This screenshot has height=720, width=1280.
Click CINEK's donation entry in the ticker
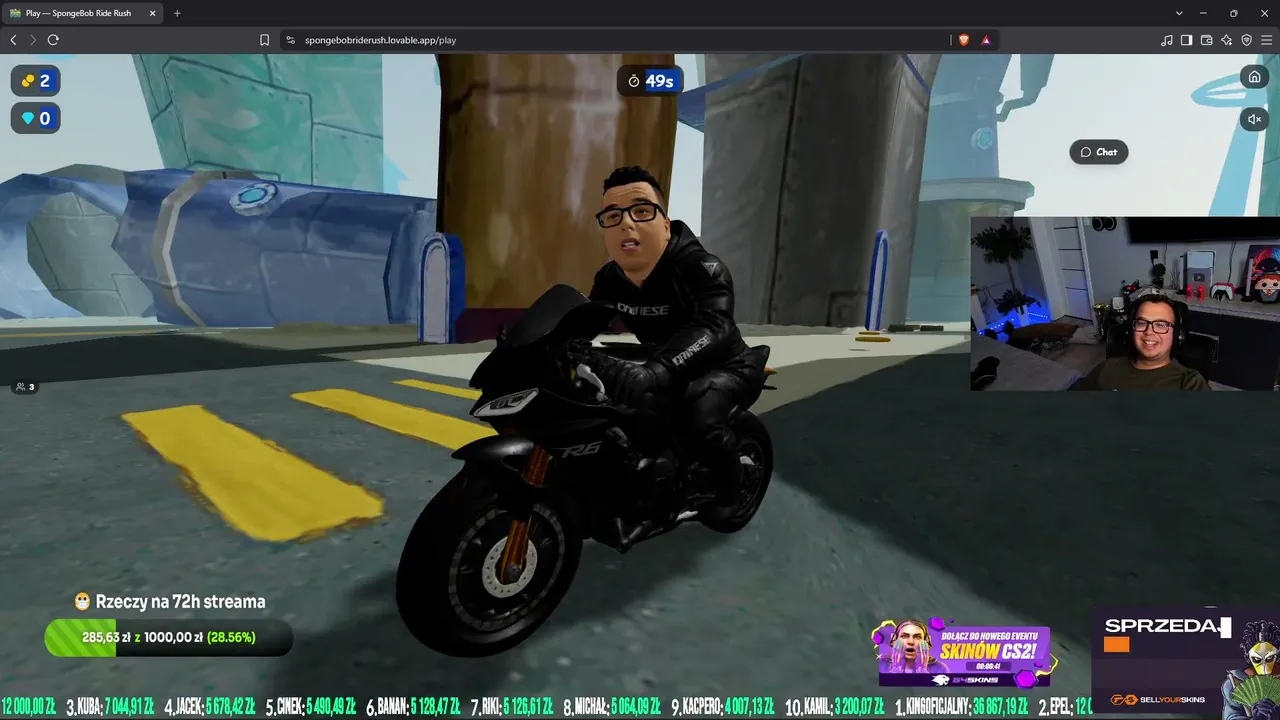311,707
